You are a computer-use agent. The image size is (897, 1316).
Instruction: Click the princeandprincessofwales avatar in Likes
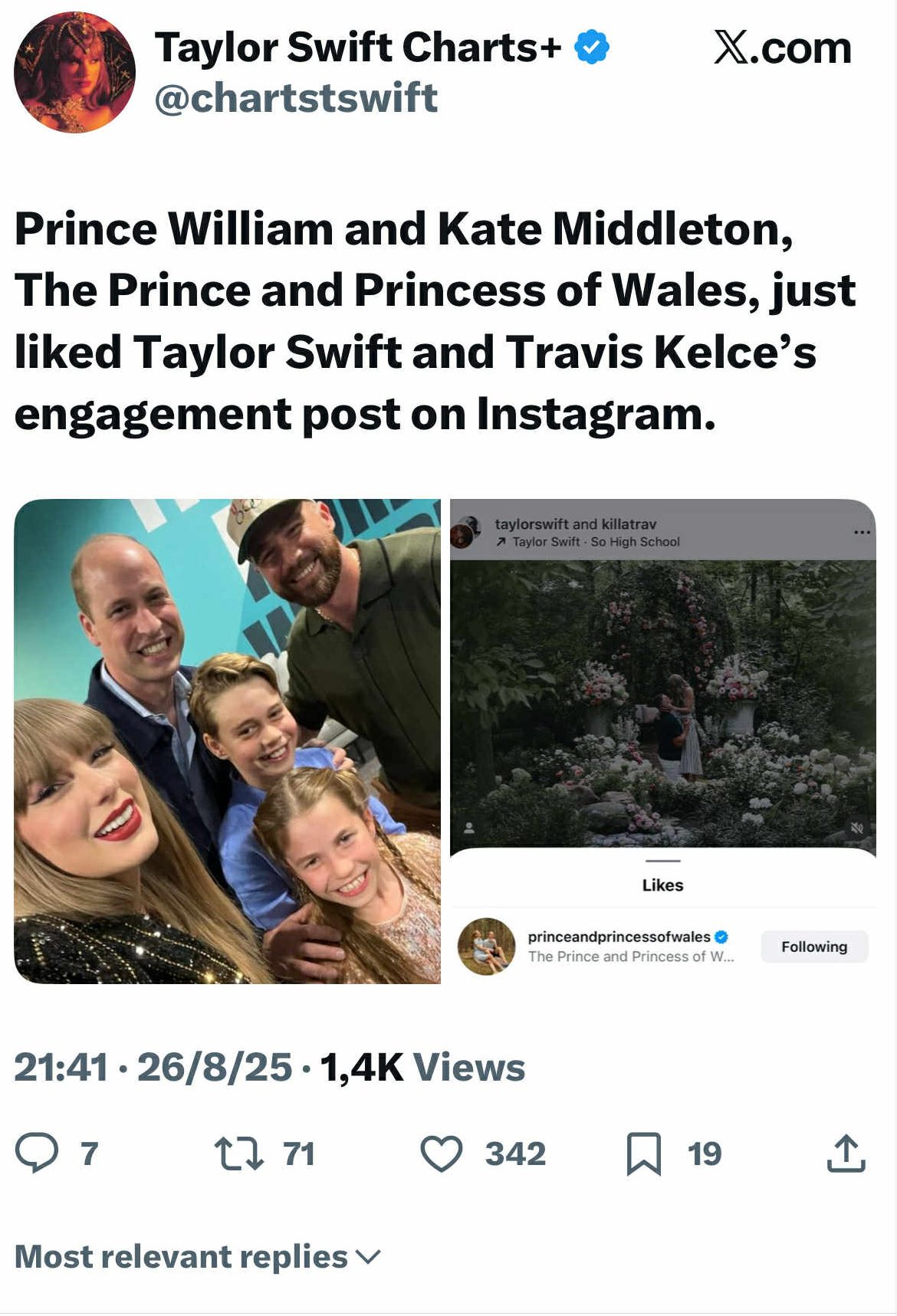(x=486, y=947)
